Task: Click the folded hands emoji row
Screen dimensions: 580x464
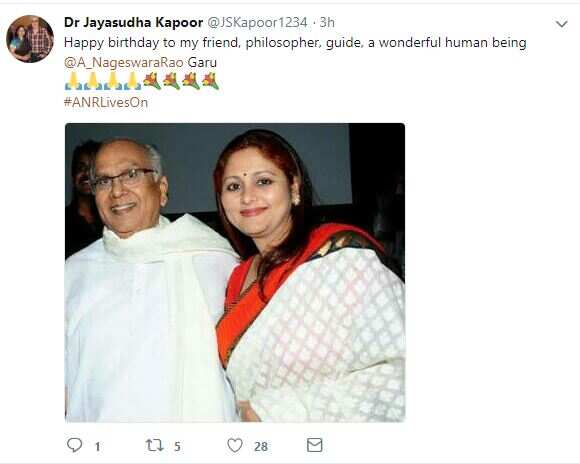Action: pos(103,81)
